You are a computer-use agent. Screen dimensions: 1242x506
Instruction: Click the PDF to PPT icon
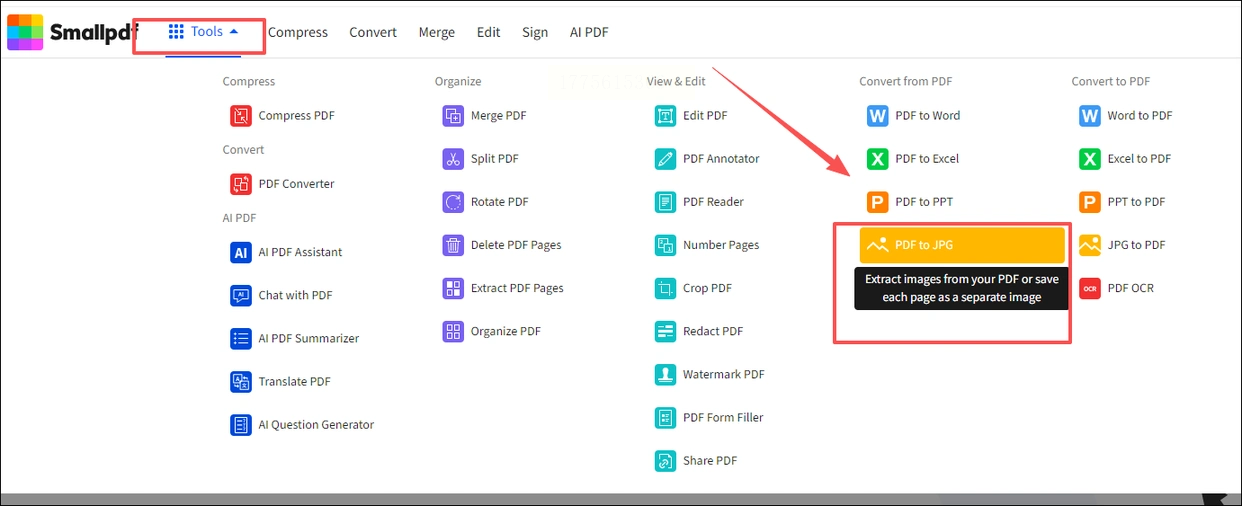877,202
